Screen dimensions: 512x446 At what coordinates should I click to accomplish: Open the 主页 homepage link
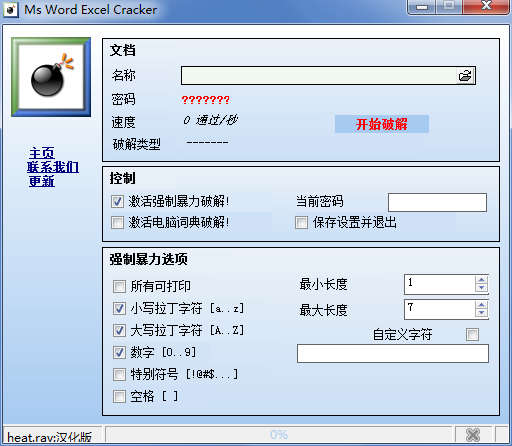click(42, 153)
